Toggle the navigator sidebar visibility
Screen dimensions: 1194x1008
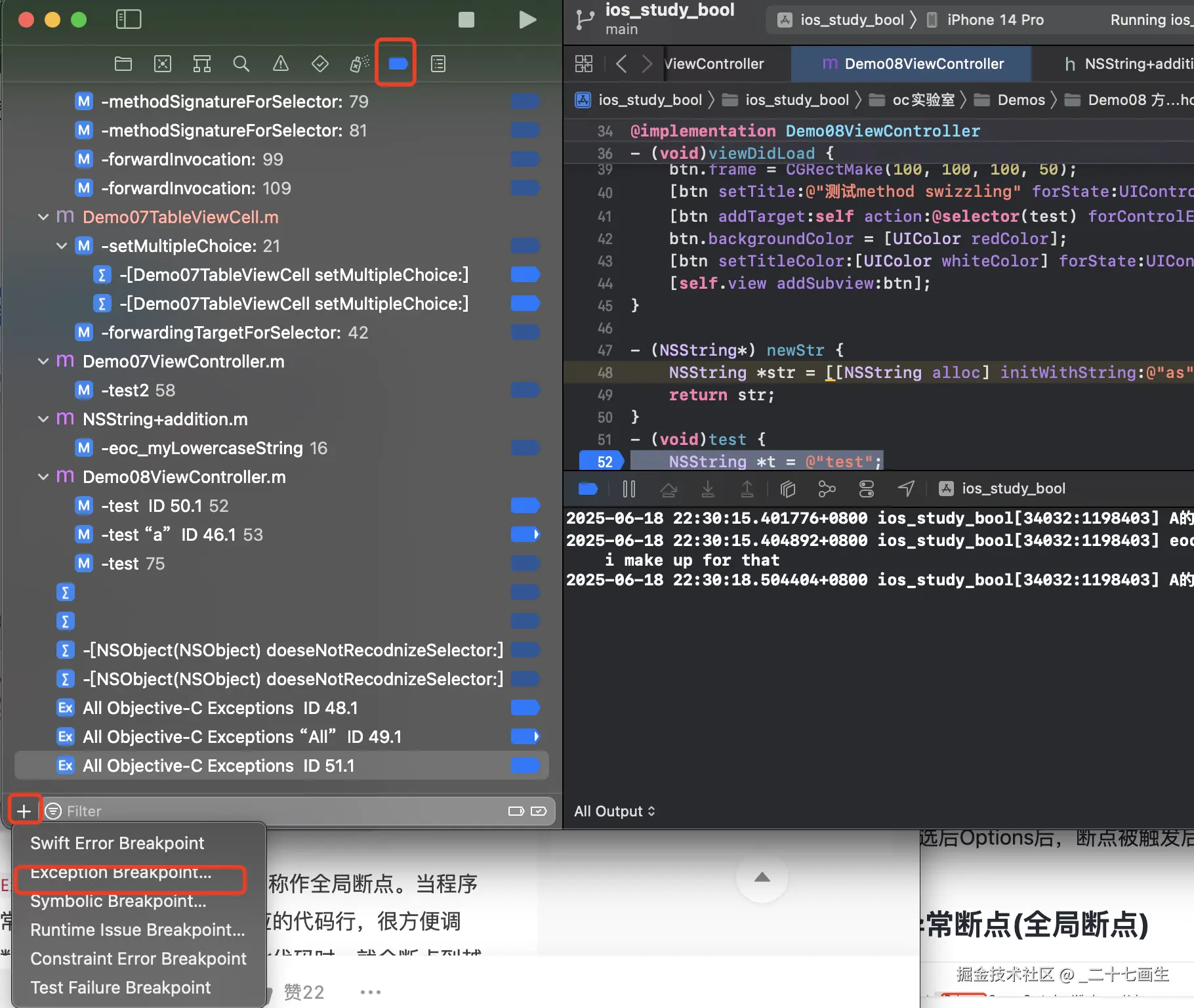click(x=129, y=20)
